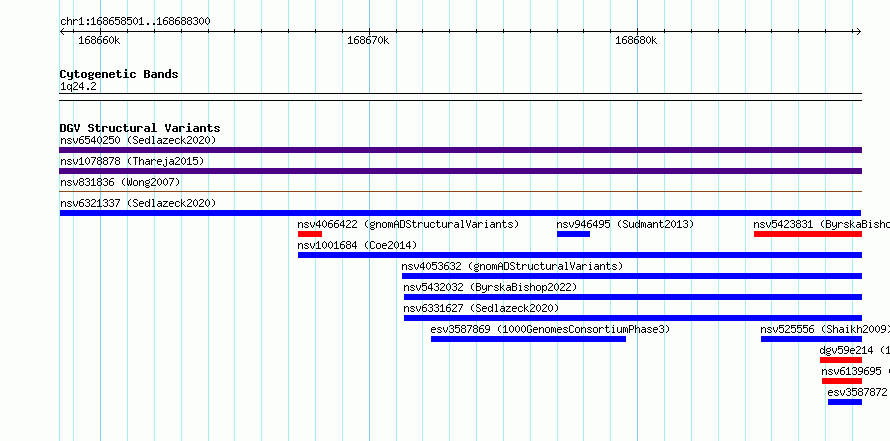Click the nsv6540250 (Sedlazeck2020) variant label
This screenshot has height=441, width=890.
coord(138,140)
